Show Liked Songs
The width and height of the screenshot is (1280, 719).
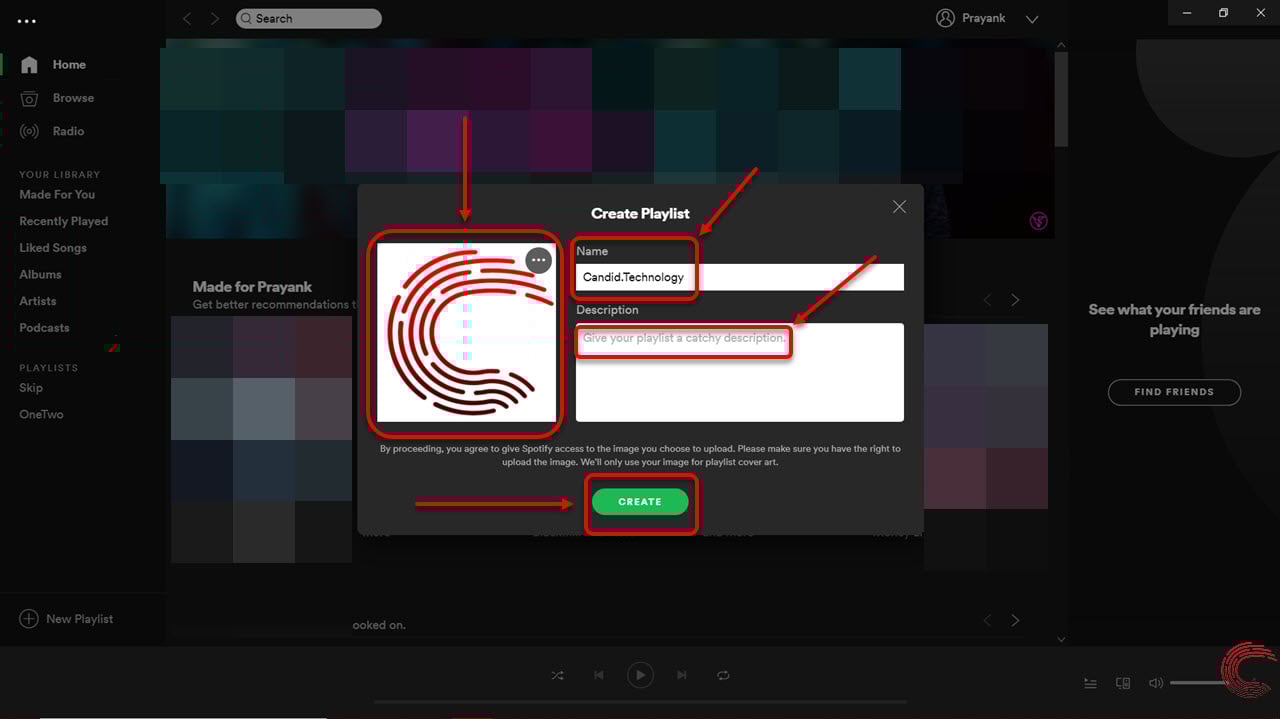click(53, 248)
